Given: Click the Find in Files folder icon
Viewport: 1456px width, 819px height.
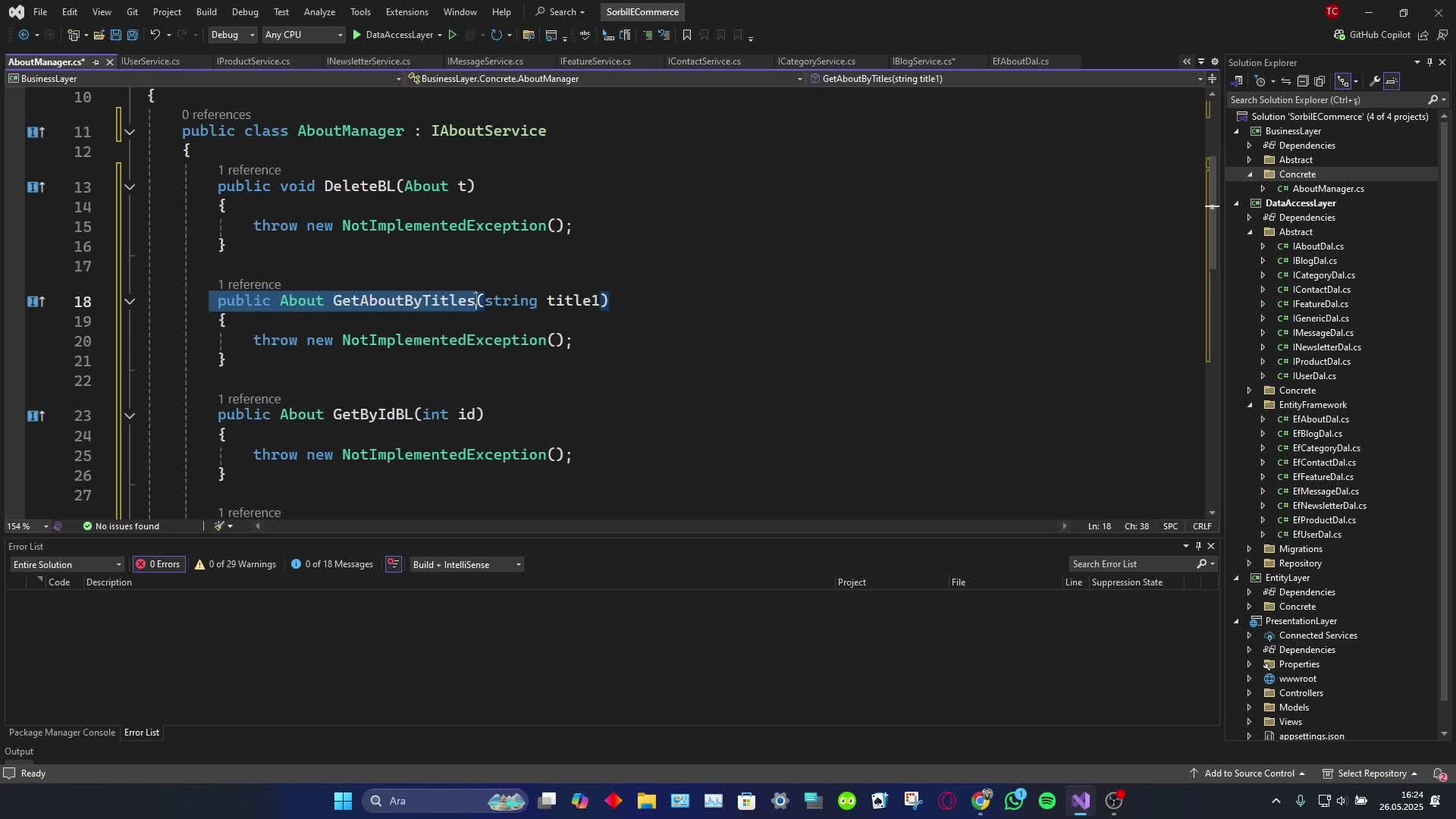Looking at the screenshot, I should click(529, 35).
